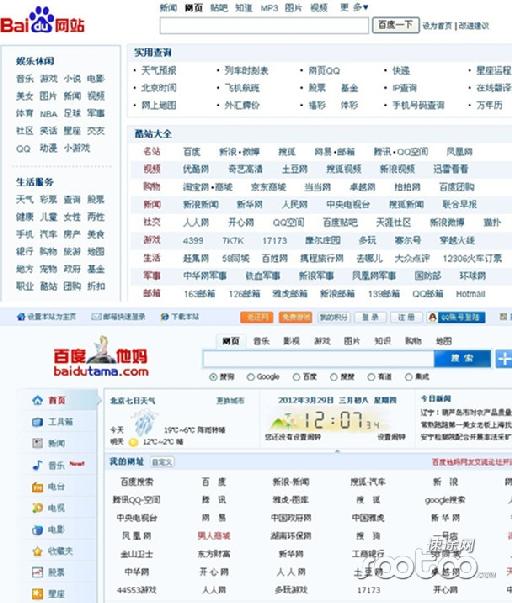Open the 天气预报 link in 实用查询
This screenshot has width=512, height=603.
pyautogui.click(x=159, y=70)
